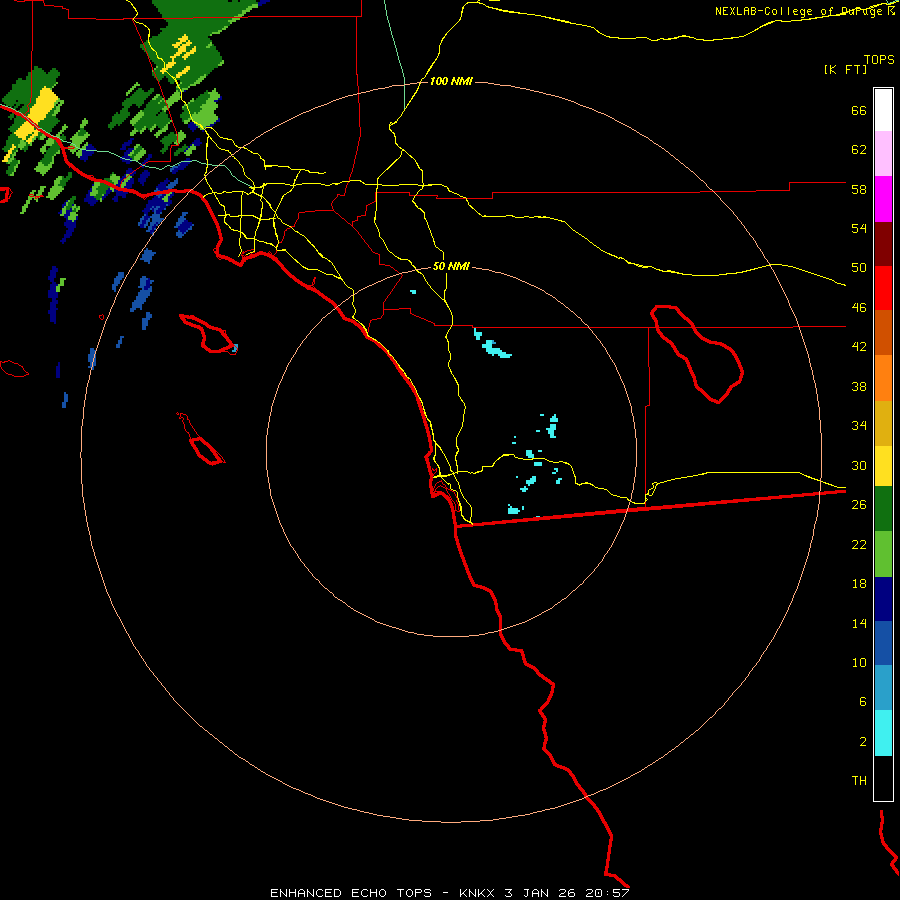Screen dimensions: 900x900
Task: Click the dark red (maroon) legend swatch
Action: click(x=883, y=244)
